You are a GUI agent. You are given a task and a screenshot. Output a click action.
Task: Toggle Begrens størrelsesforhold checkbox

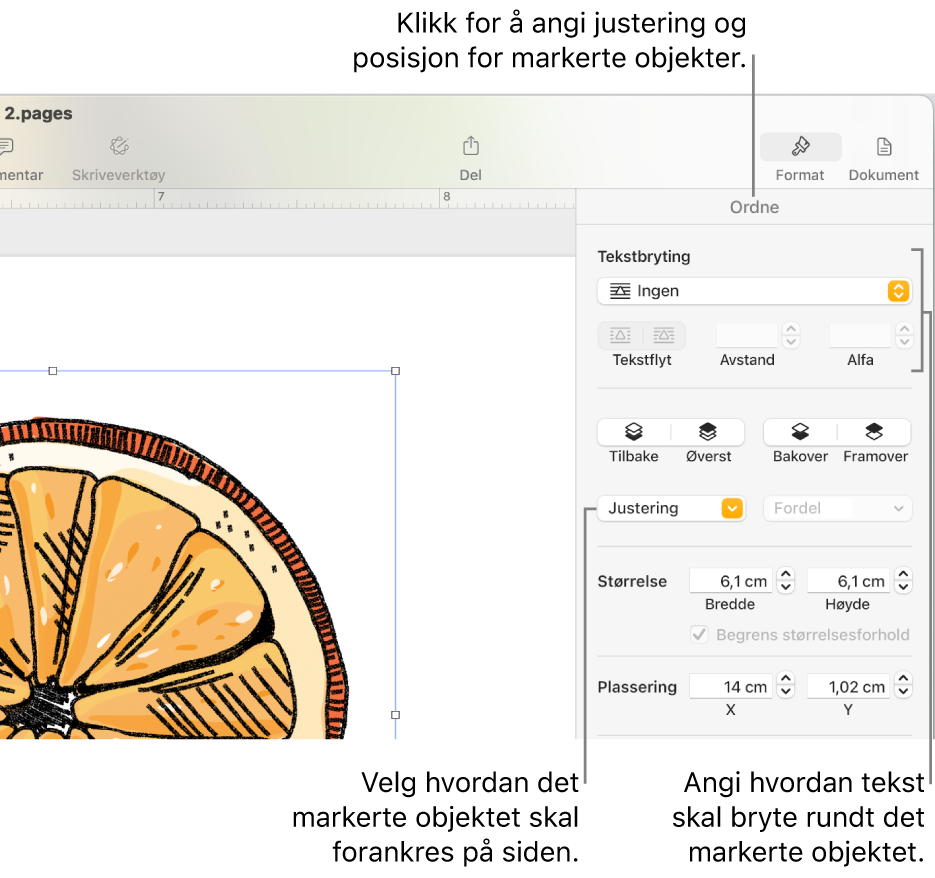click(699, 634)
